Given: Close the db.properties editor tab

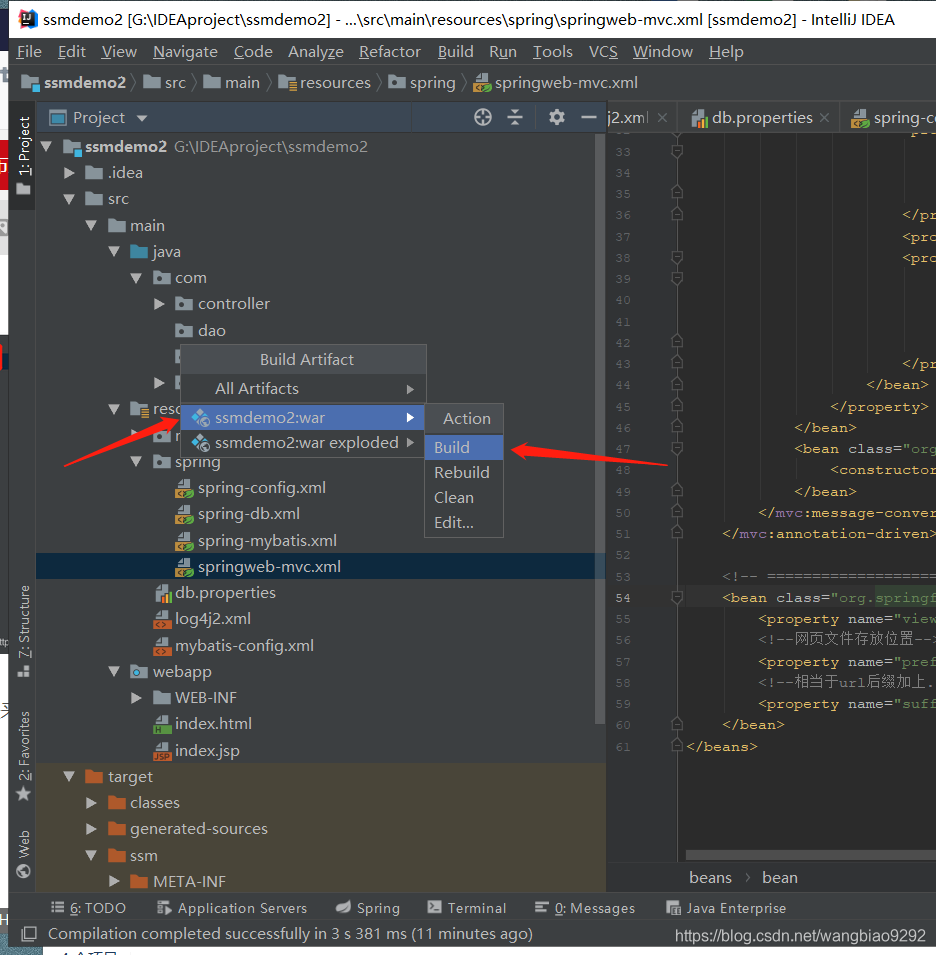Looking at the screenshot, I should (825, 118).
